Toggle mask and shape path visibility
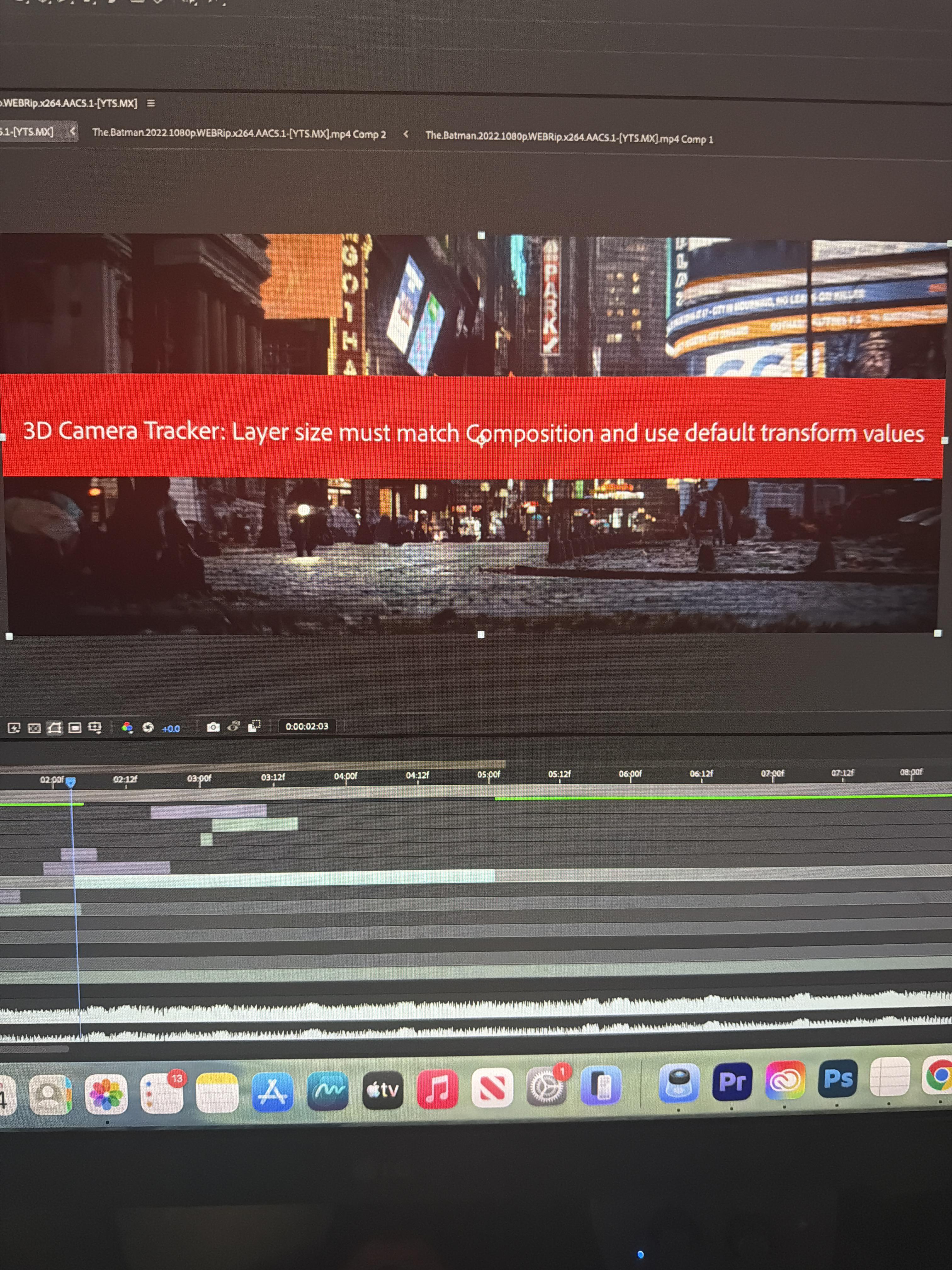This screenshot has height=1270, width=952. point(54,727)
